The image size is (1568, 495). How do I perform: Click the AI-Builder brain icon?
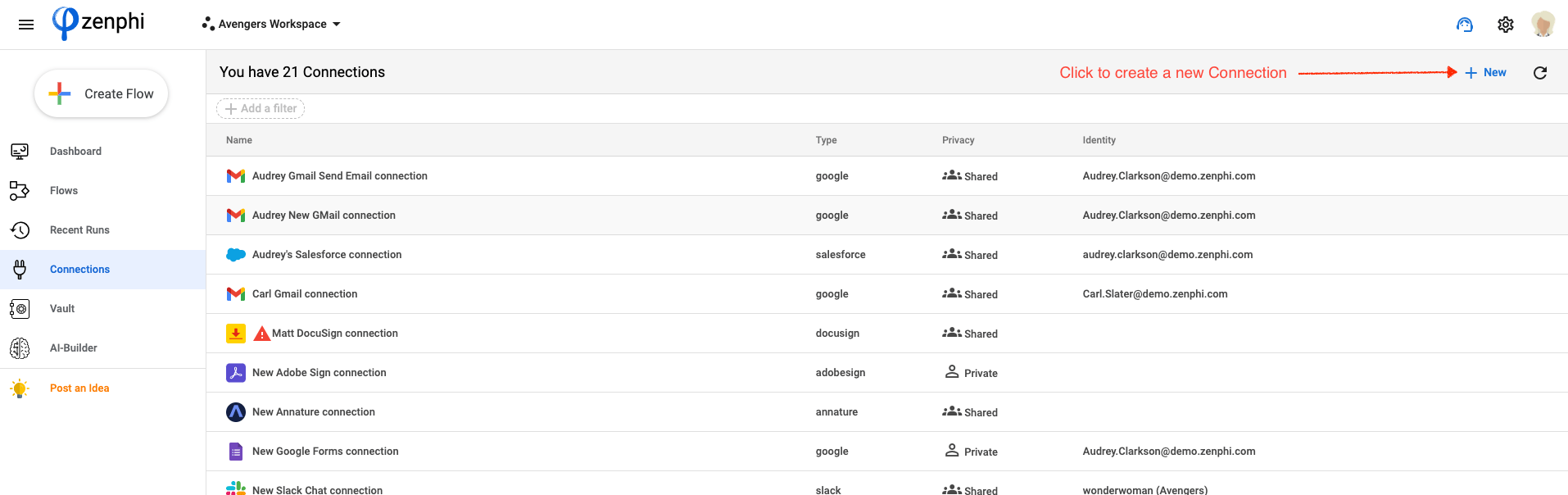coord(20,347)
